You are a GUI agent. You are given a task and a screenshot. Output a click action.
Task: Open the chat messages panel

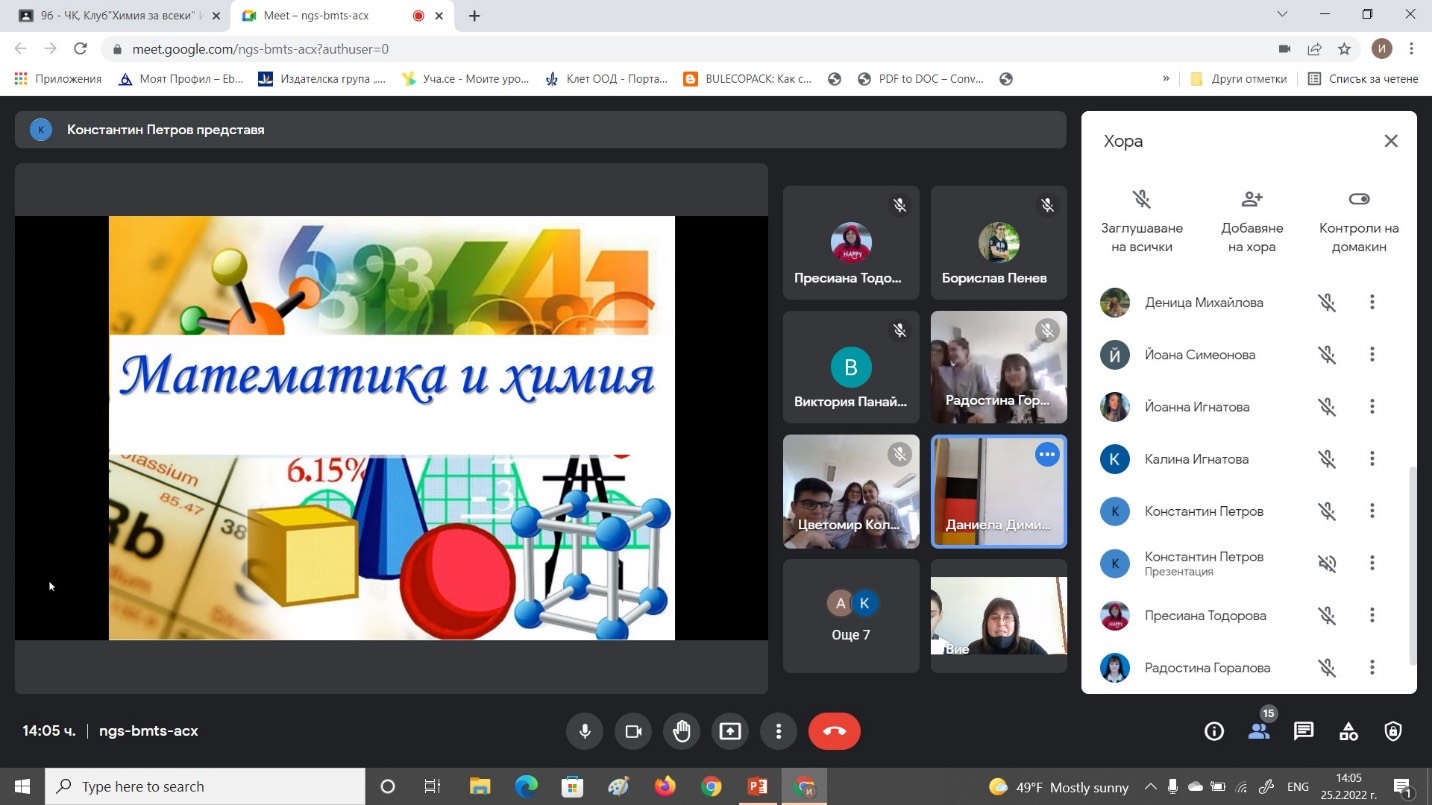coord(1303,731)
